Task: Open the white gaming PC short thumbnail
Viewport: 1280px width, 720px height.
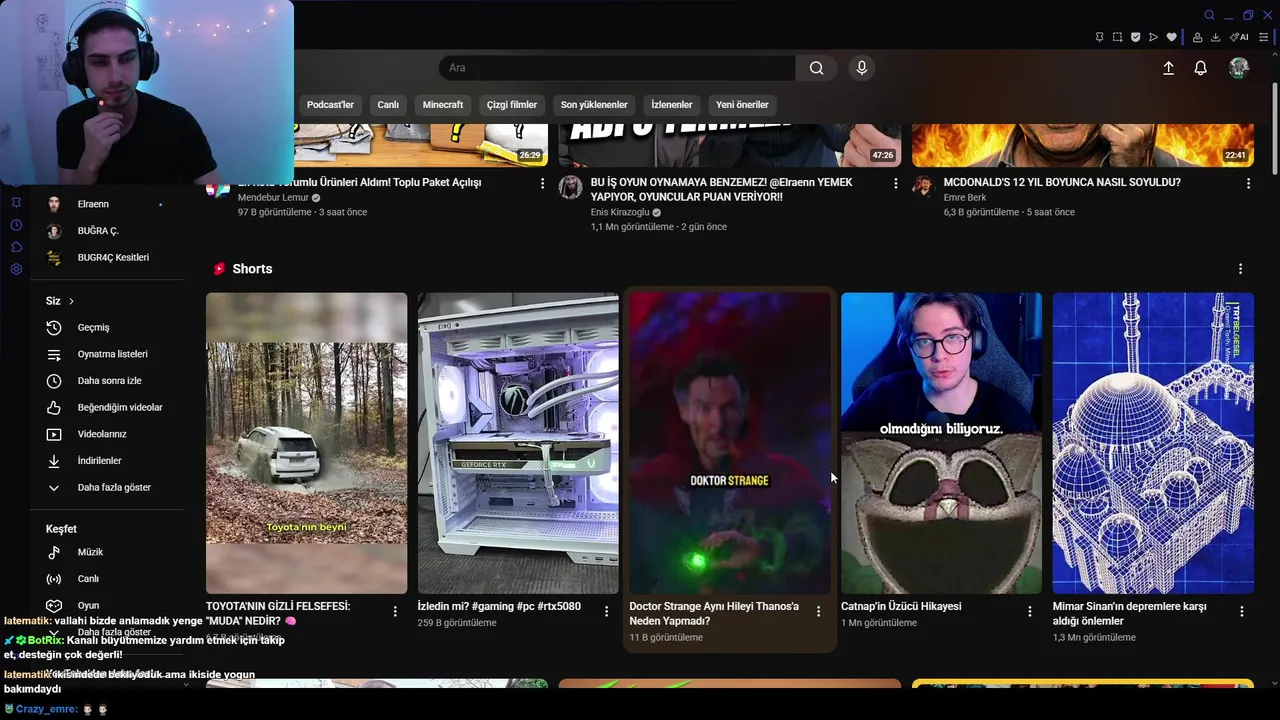Action: [518, 443]
